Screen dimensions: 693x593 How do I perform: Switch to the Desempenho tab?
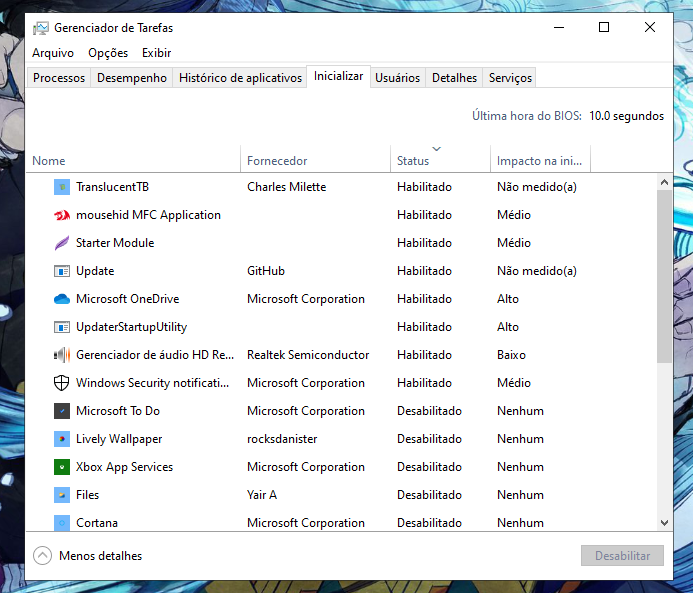[x=132, y=78]
